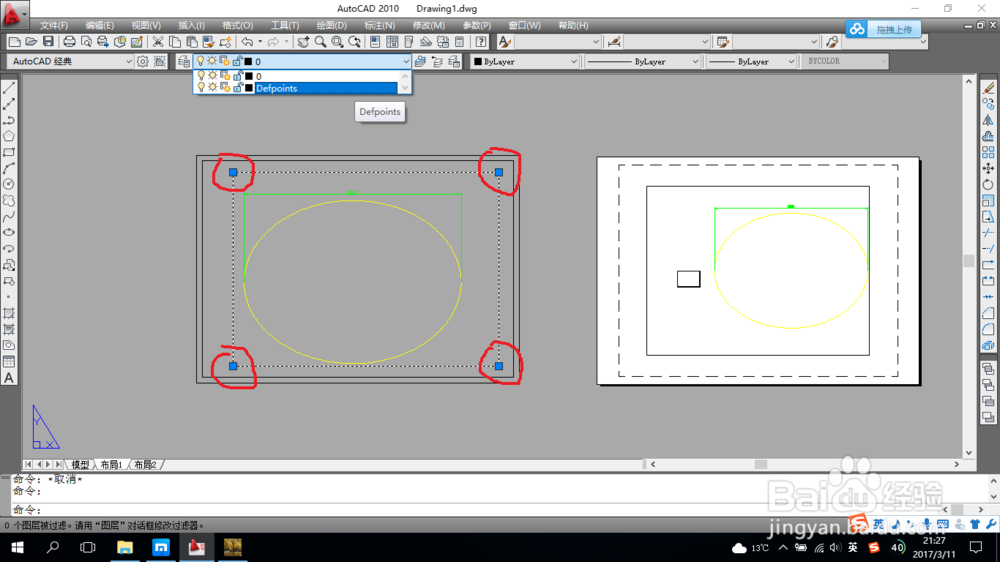The height and width of the screenshot is (562, 1000).
Task: Toggle viewport freeze icon for layer 0 in list
Action: point(225,76)
